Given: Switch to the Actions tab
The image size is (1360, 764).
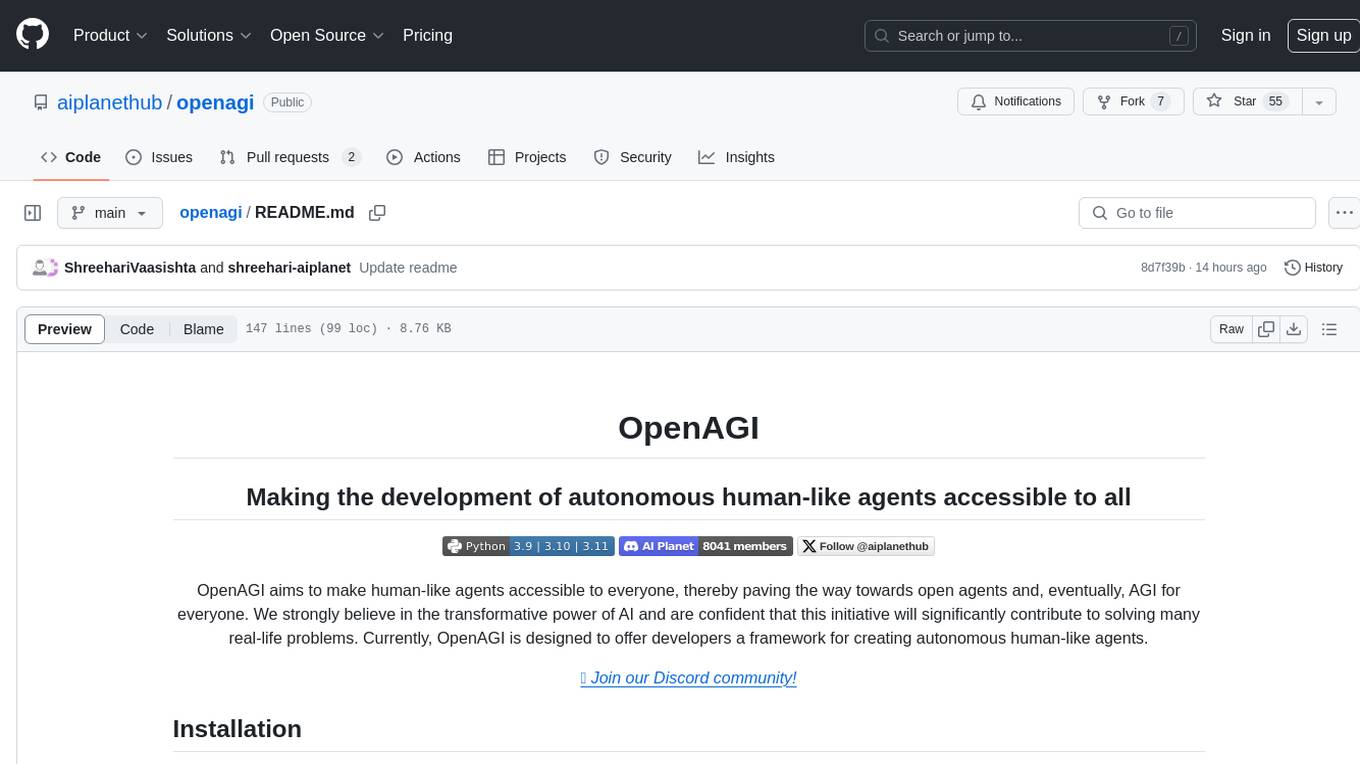Looking at the screenshot, I should click(423, 157).
